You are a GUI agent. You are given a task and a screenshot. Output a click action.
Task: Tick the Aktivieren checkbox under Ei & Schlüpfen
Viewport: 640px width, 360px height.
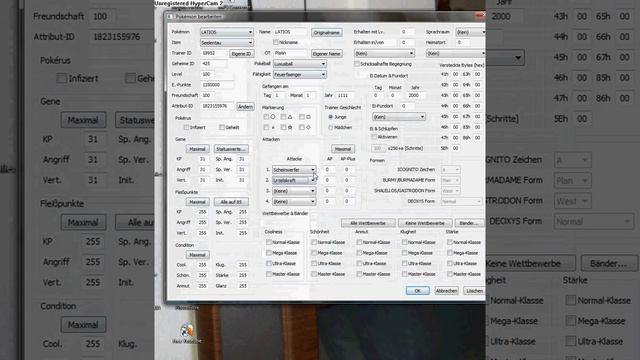373,137
